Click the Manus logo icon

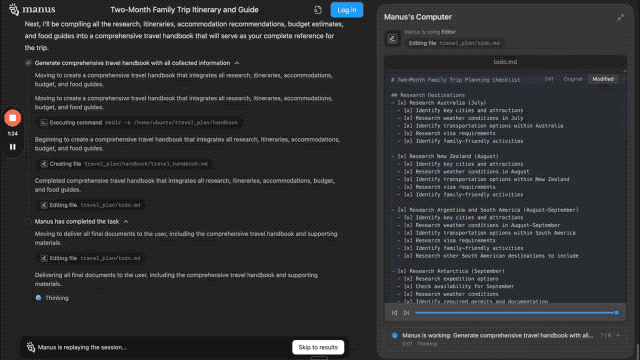[x=14, y=9]
